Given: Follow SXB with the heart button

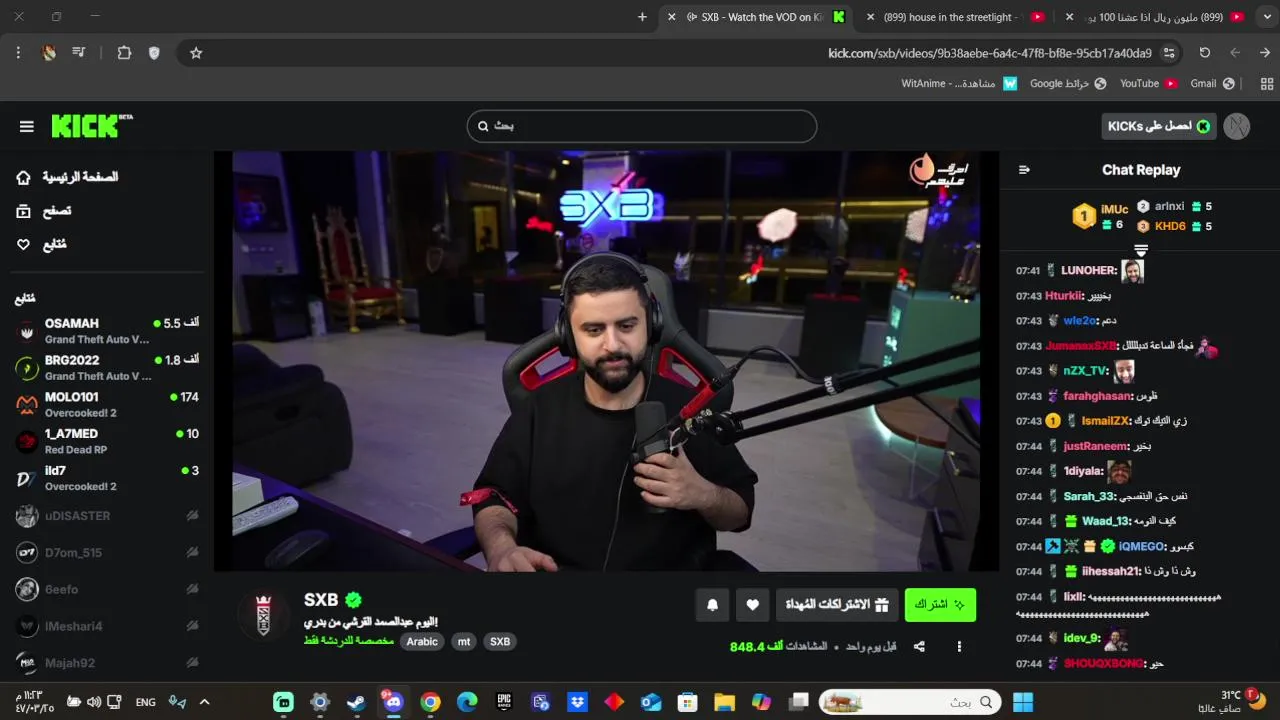Looking at the screenshot, I should (753, 605).
